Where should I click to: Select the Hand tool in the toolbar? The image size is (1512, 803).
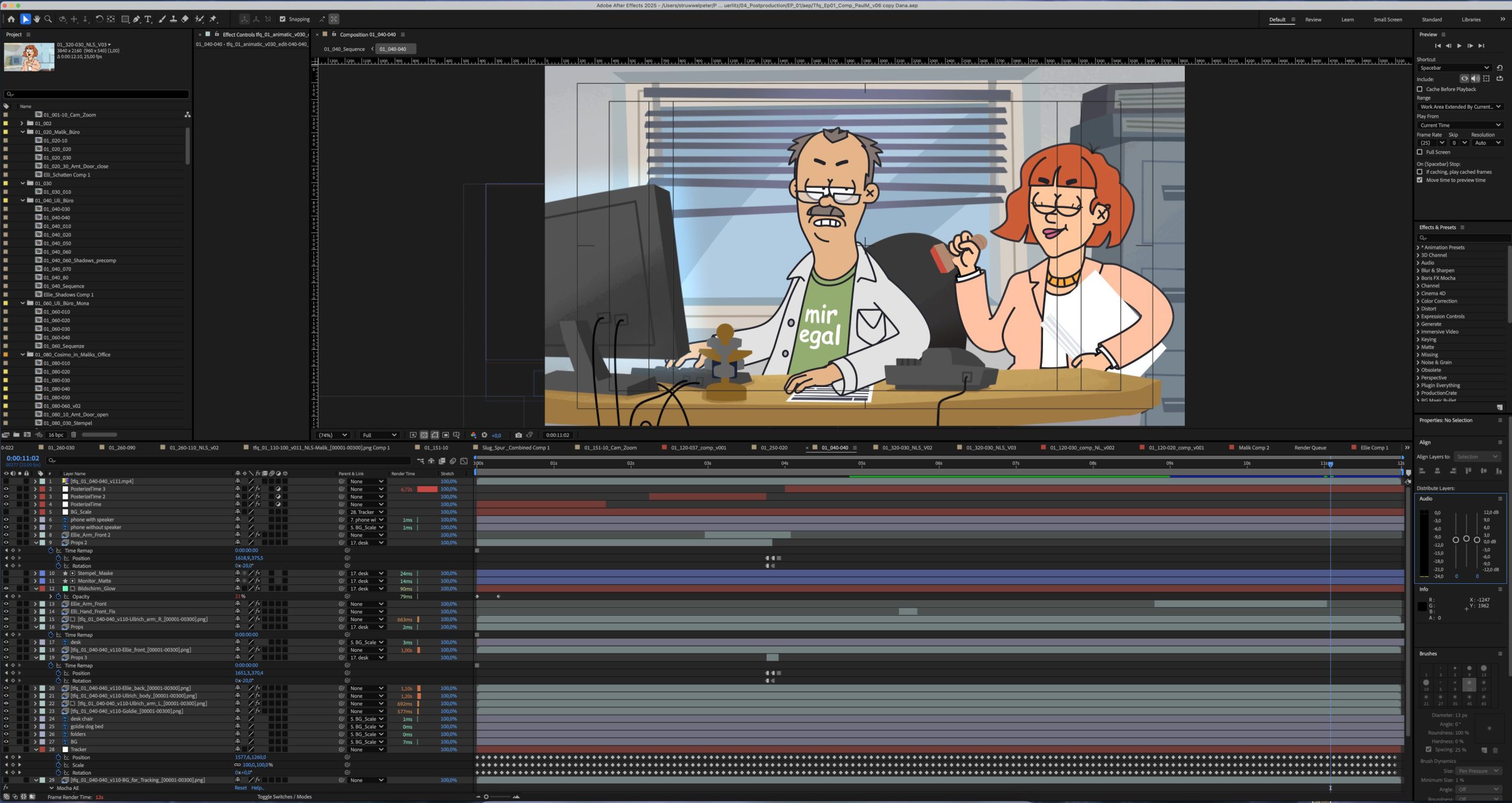(x=37, y=19)
